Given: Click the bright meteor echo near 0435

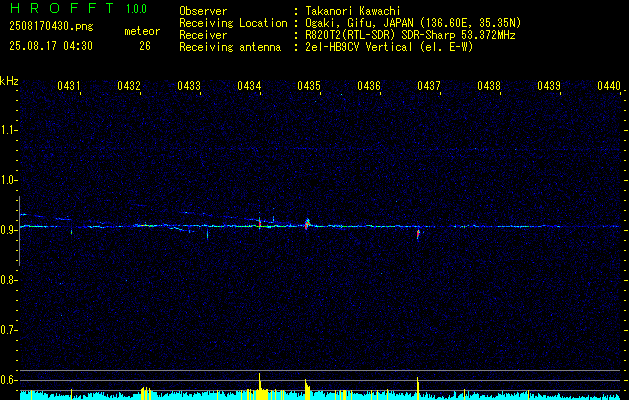Looking at the screenshot, I should coord(307,223).
